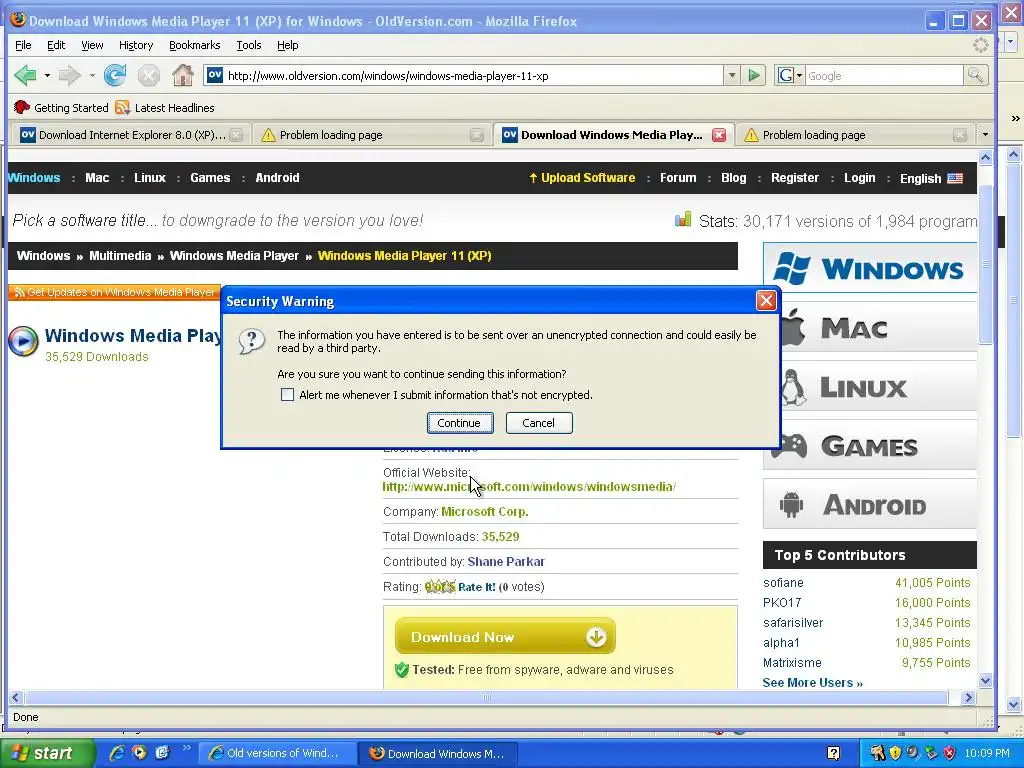Image resolution: width=1024 pixels, height=768 pixels.
Task: Click contributor Shane Parkar link
Action: click(x=505, y=562)
